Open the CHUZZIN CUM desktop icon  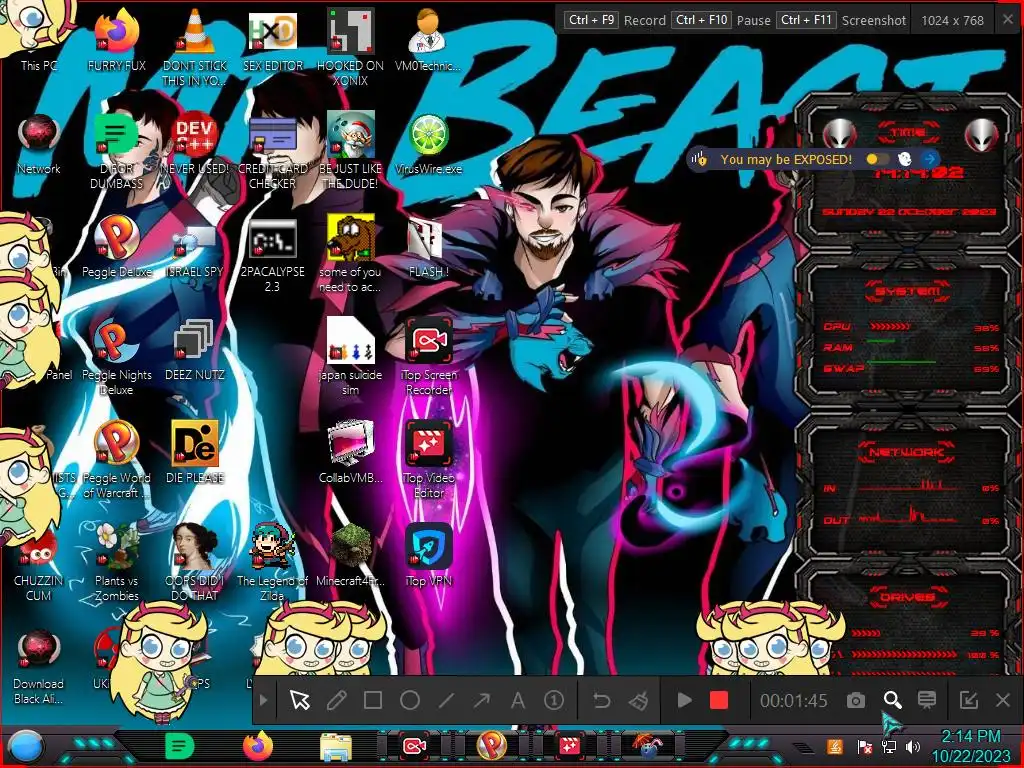click(x=39, y=552)
